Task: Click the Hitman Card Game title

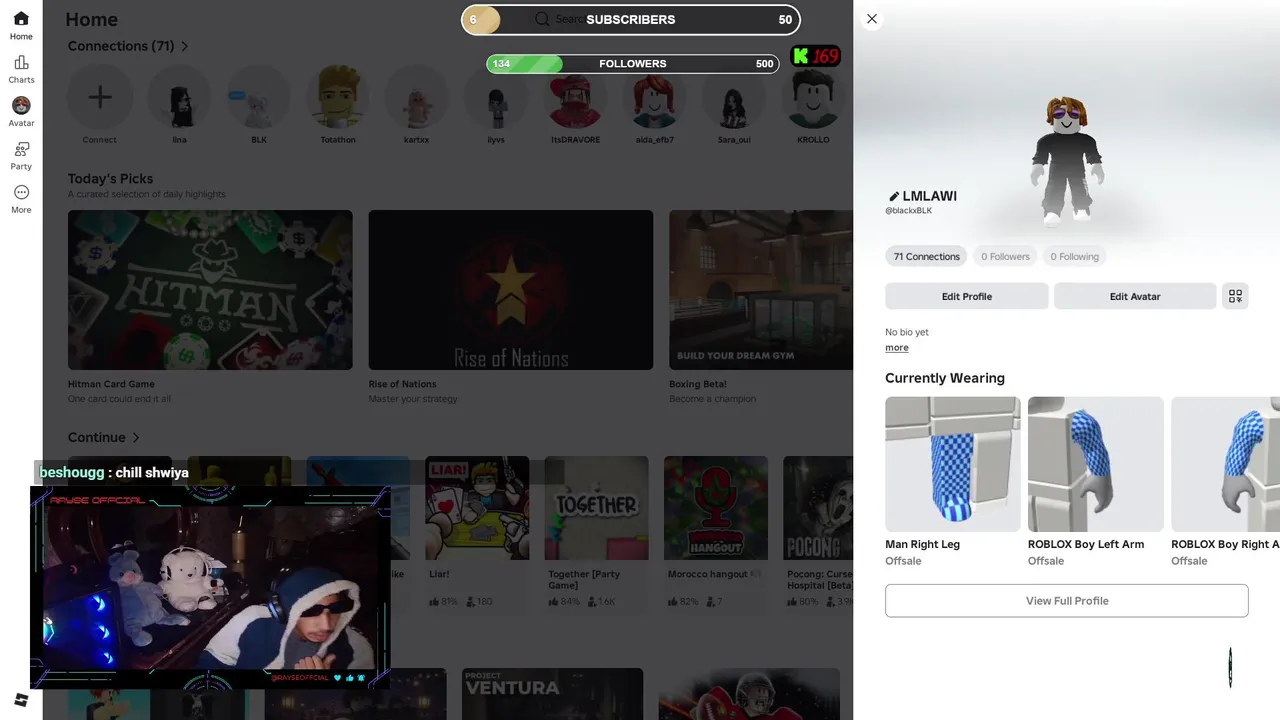Action: coord(111,384)
